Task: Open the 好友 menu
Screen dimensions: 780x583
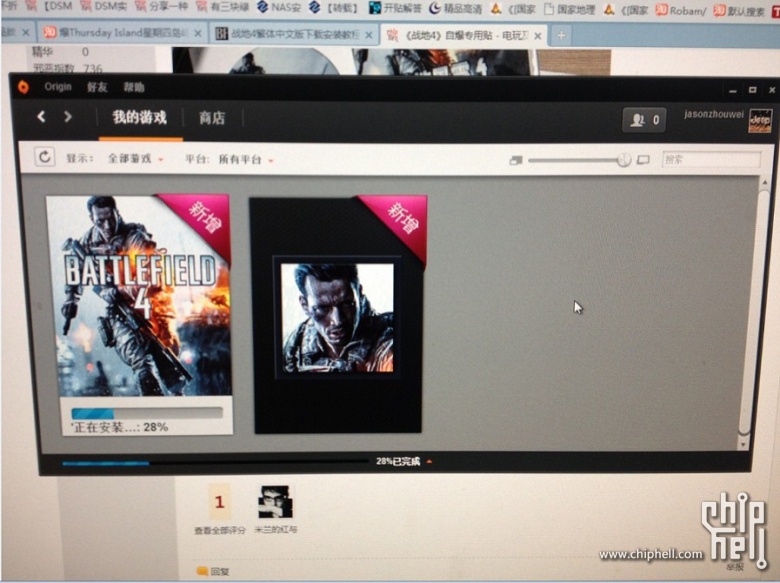Action: click(x=97, y=88)
